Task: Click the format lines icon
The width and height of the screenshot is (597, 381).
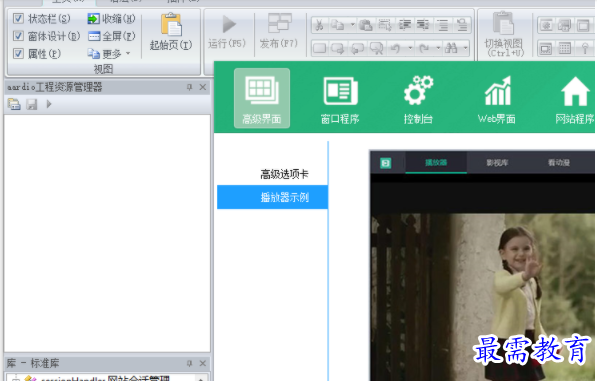Action: point(442,26)
